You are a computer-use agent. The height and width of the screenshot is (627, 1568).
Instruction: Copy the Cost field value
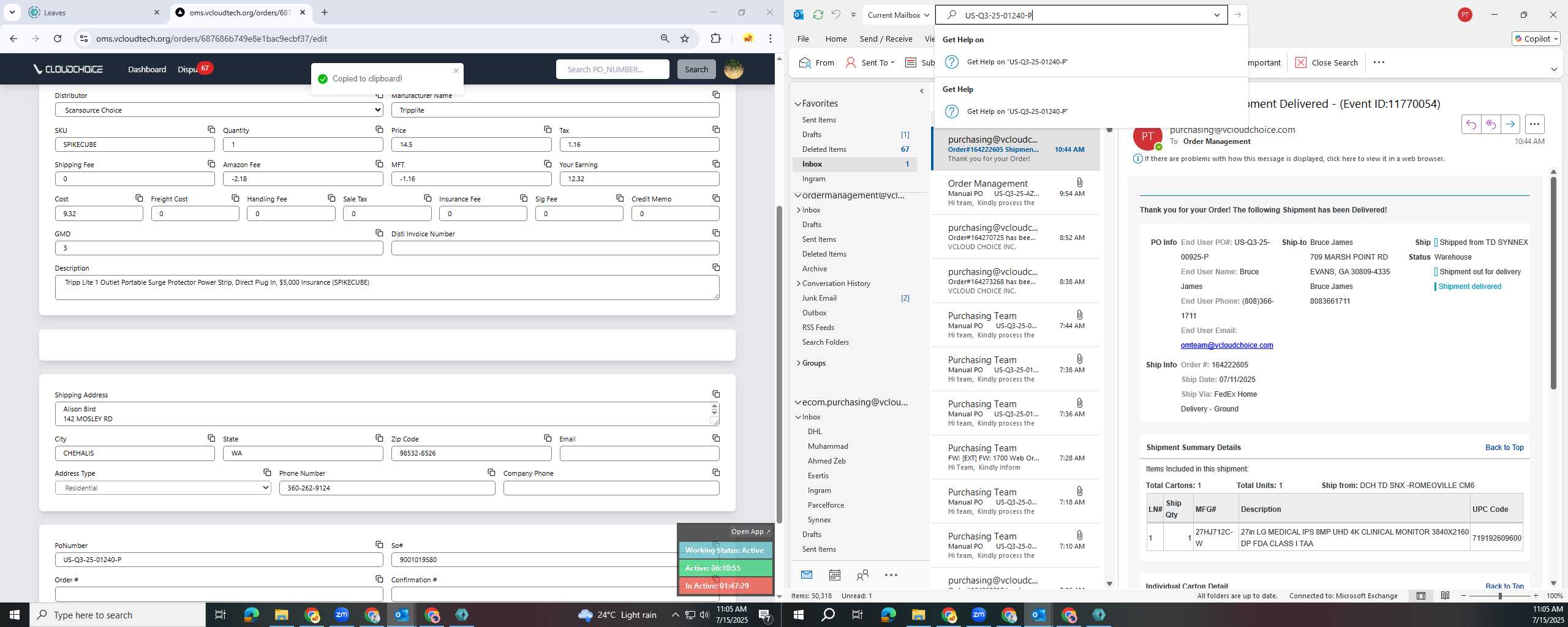click(x=139, y=198)
